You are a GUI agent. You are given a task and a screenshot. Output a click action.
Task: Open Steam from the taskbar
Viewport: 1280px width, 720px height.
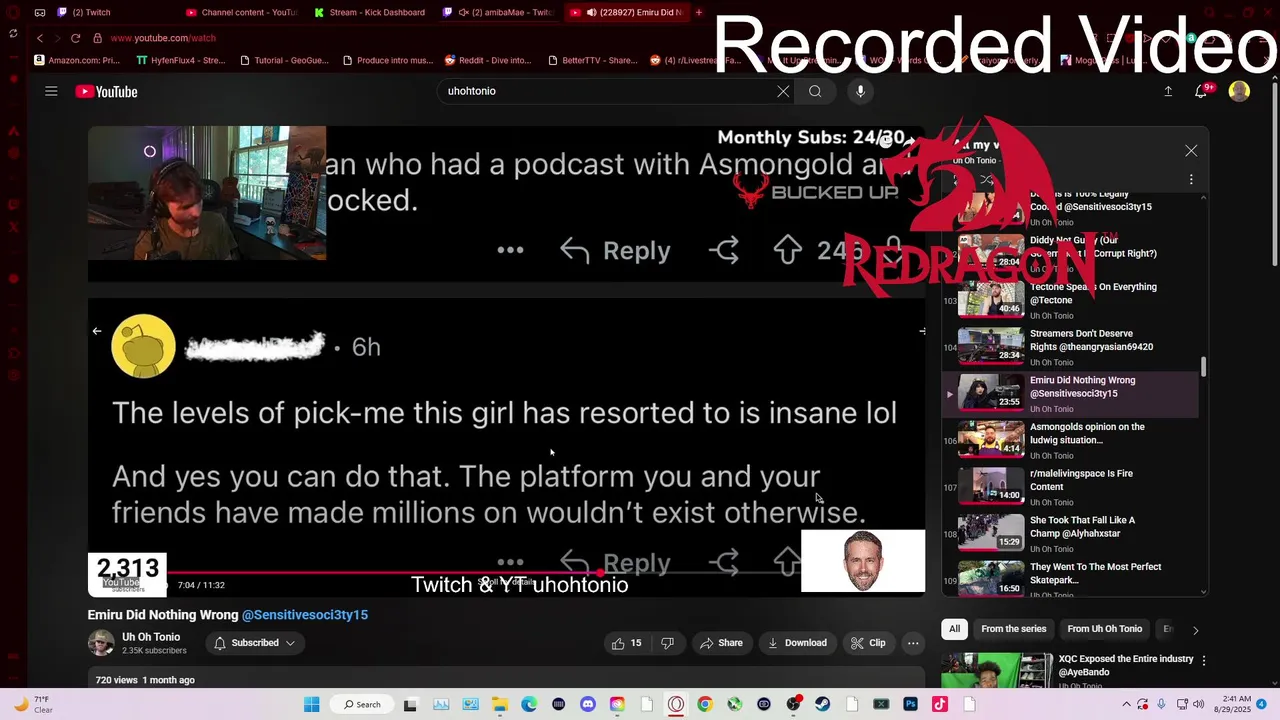pos(822,704)
